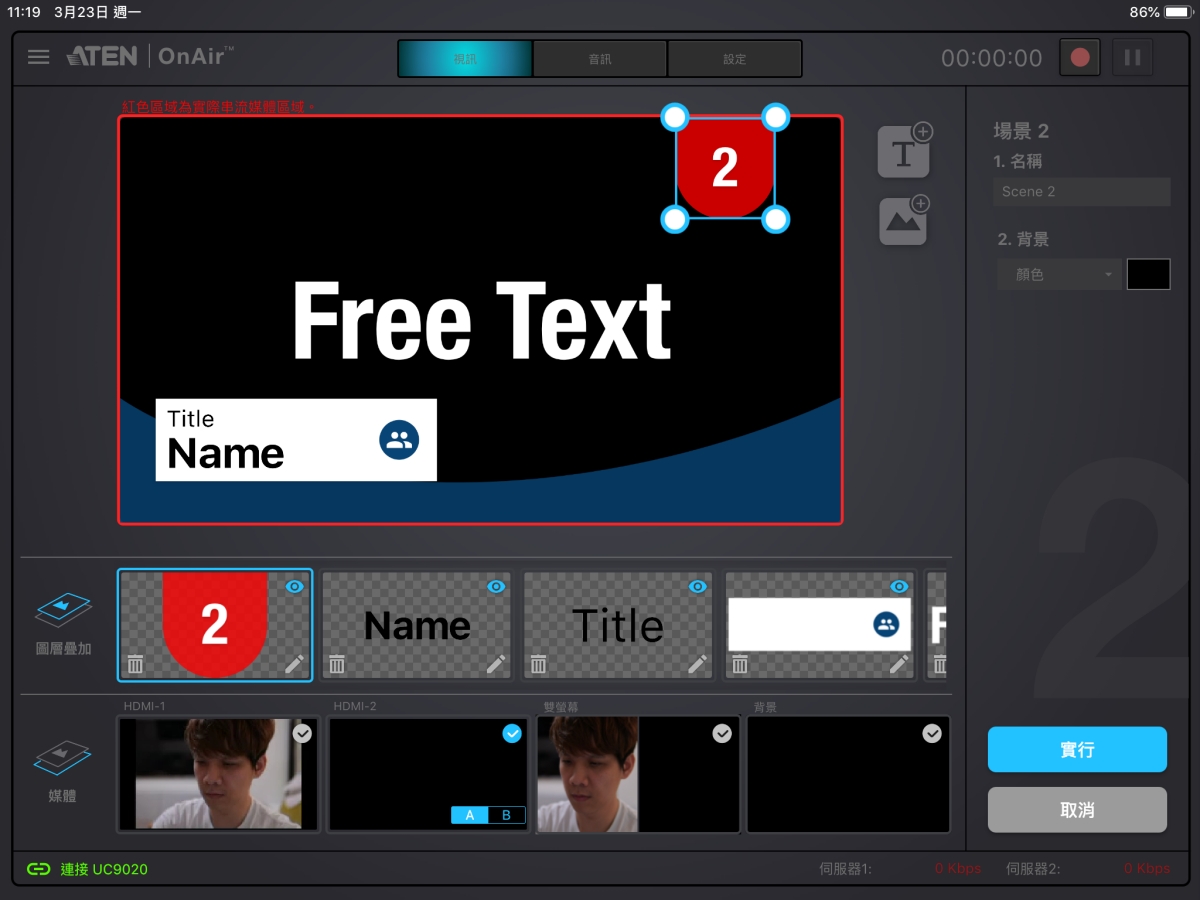
Task: Select the 雙螢幕 dual-screen thumbnail
Action: [638, 774]
